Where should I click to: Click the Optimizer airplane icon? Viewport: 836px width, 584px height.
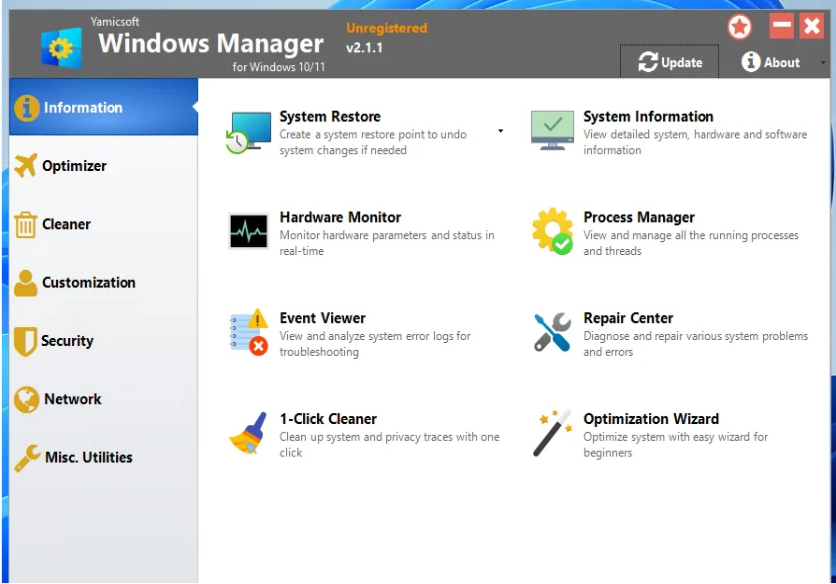pos(26,165)
